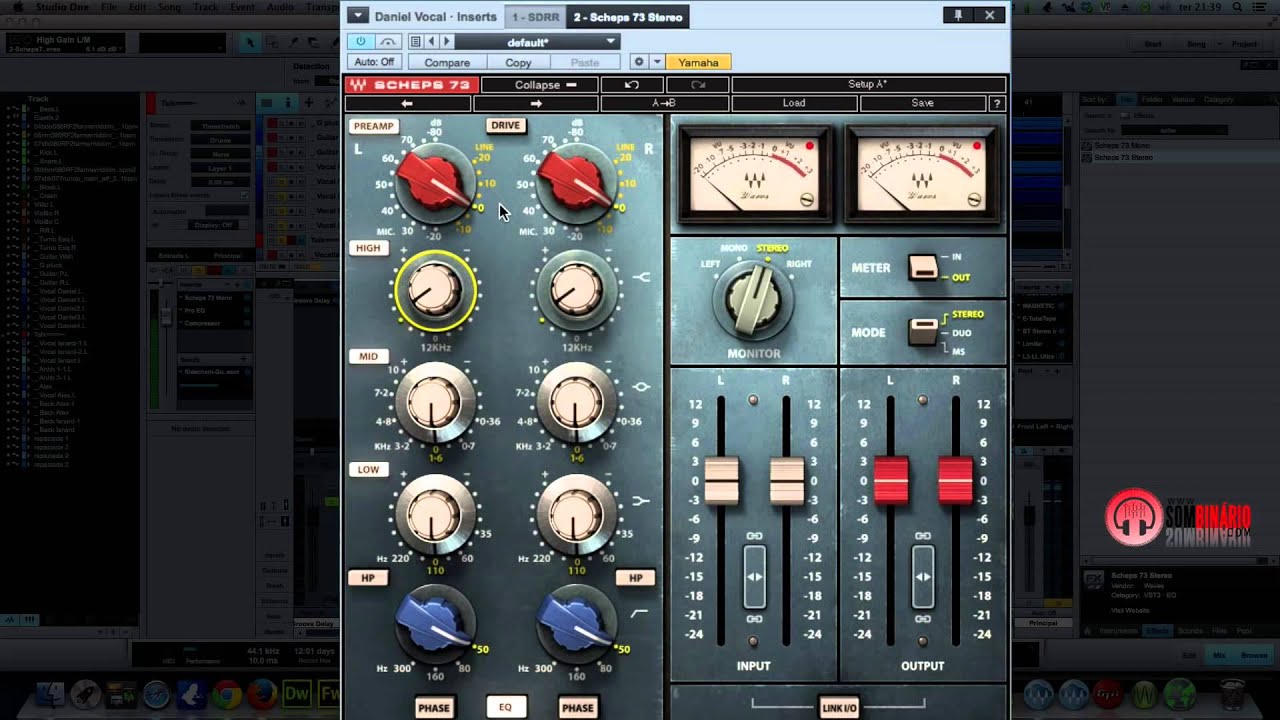Open the Setup A* selector
Viewport: 1280px width, 720px height.
pos(867,85)
